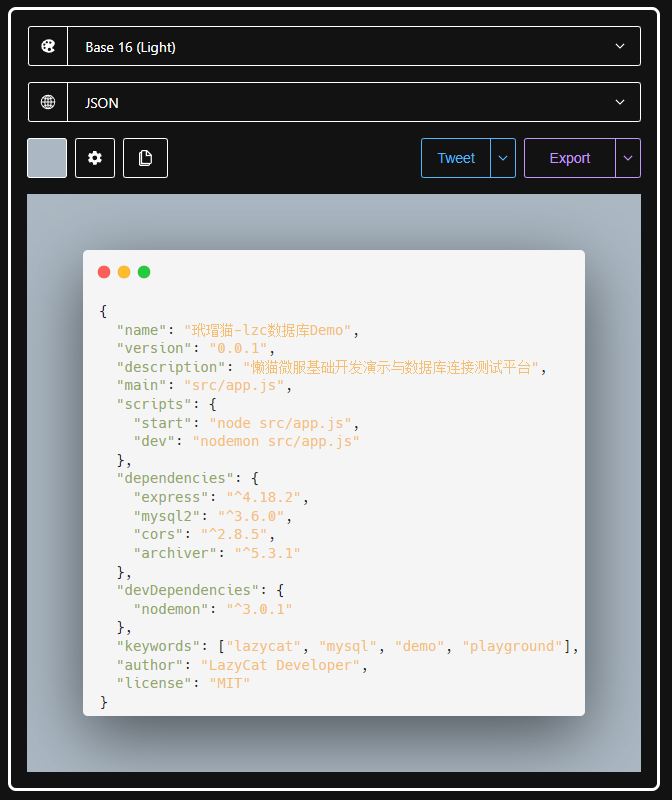Image resolution: width=672 pixels, height=800 pixels.
Task: Click the "^4.18.2" express version
Action: pyautogui.click(x=264, y=497)
